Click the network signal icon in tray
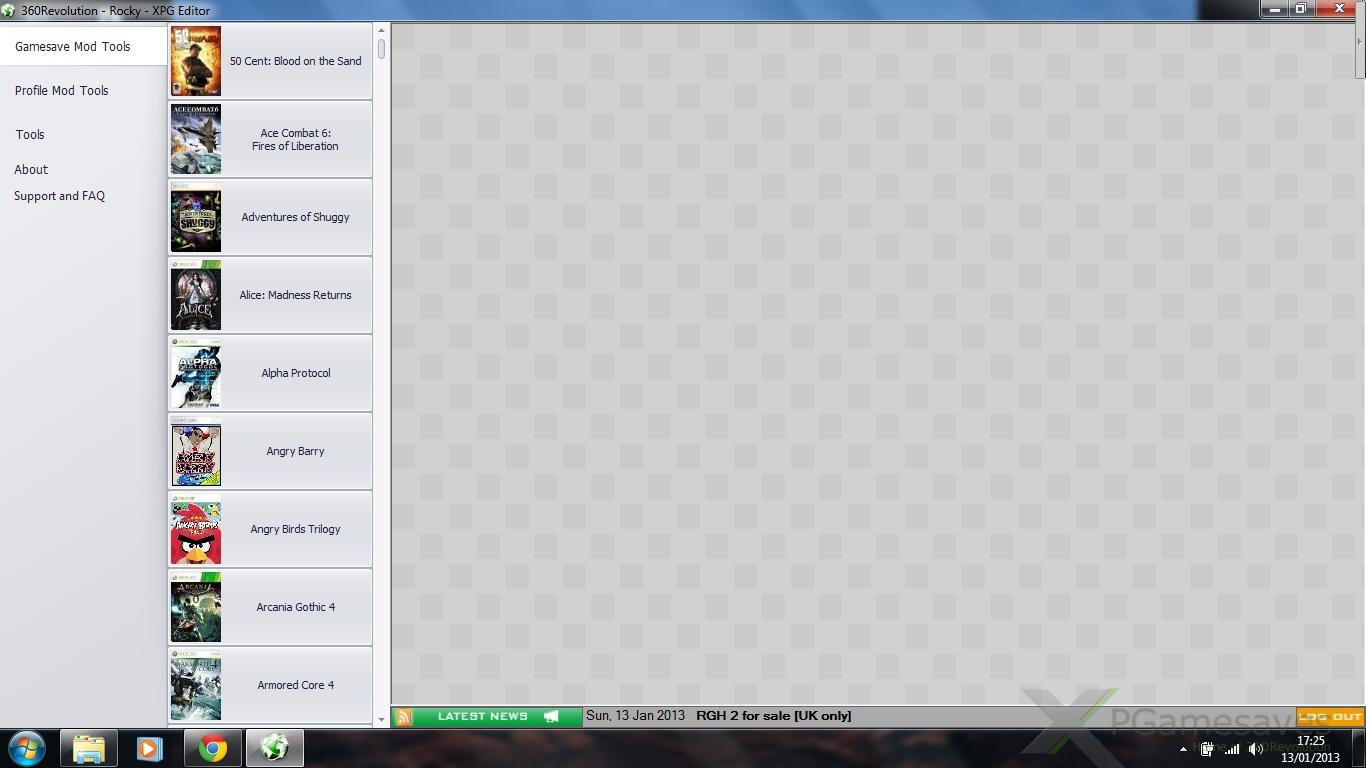The image size is (1366, 768). tap(1231, 749)
